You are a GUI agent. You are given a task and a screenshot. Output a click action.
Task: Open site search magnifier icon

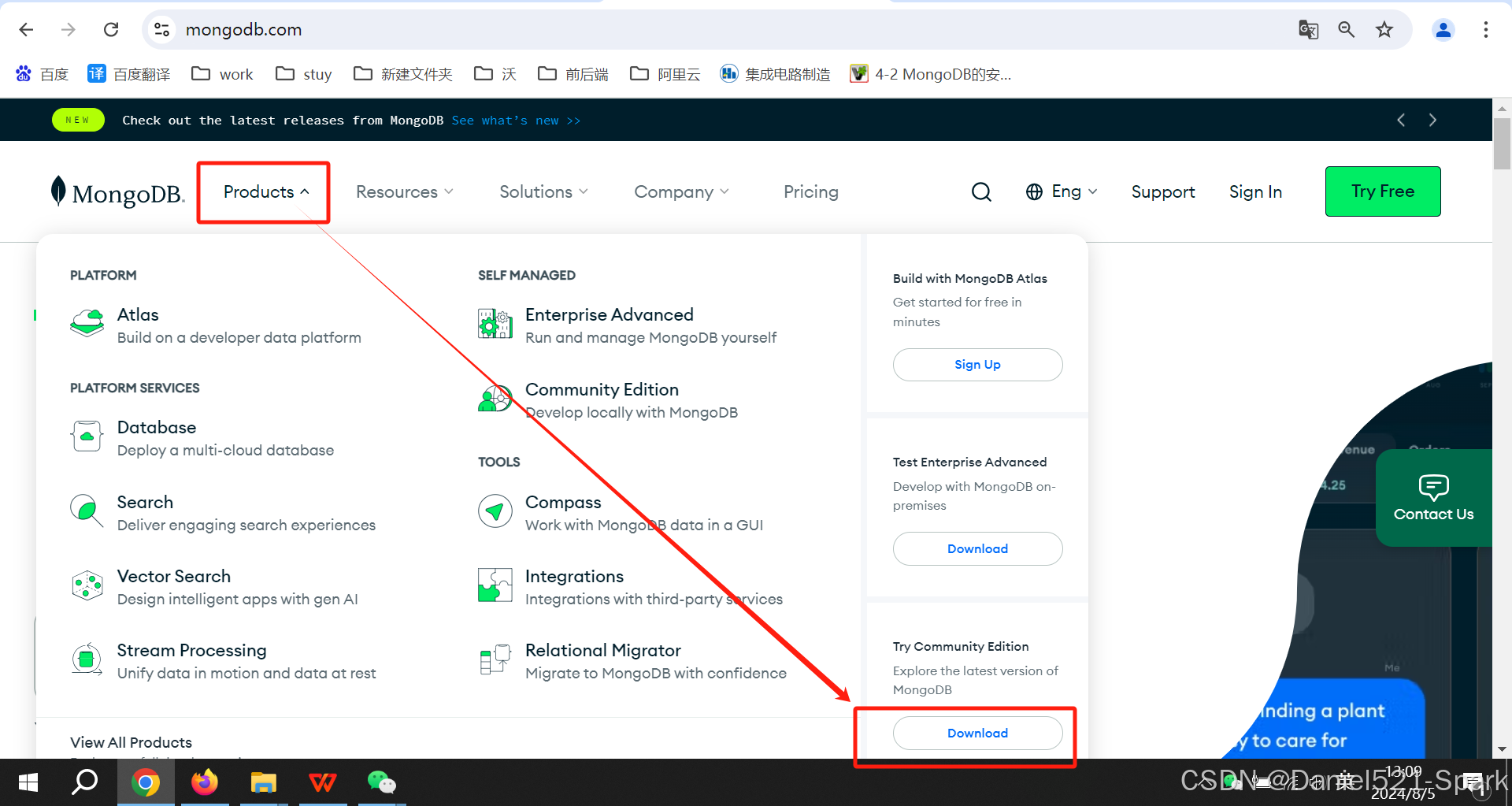coord(981,191)
